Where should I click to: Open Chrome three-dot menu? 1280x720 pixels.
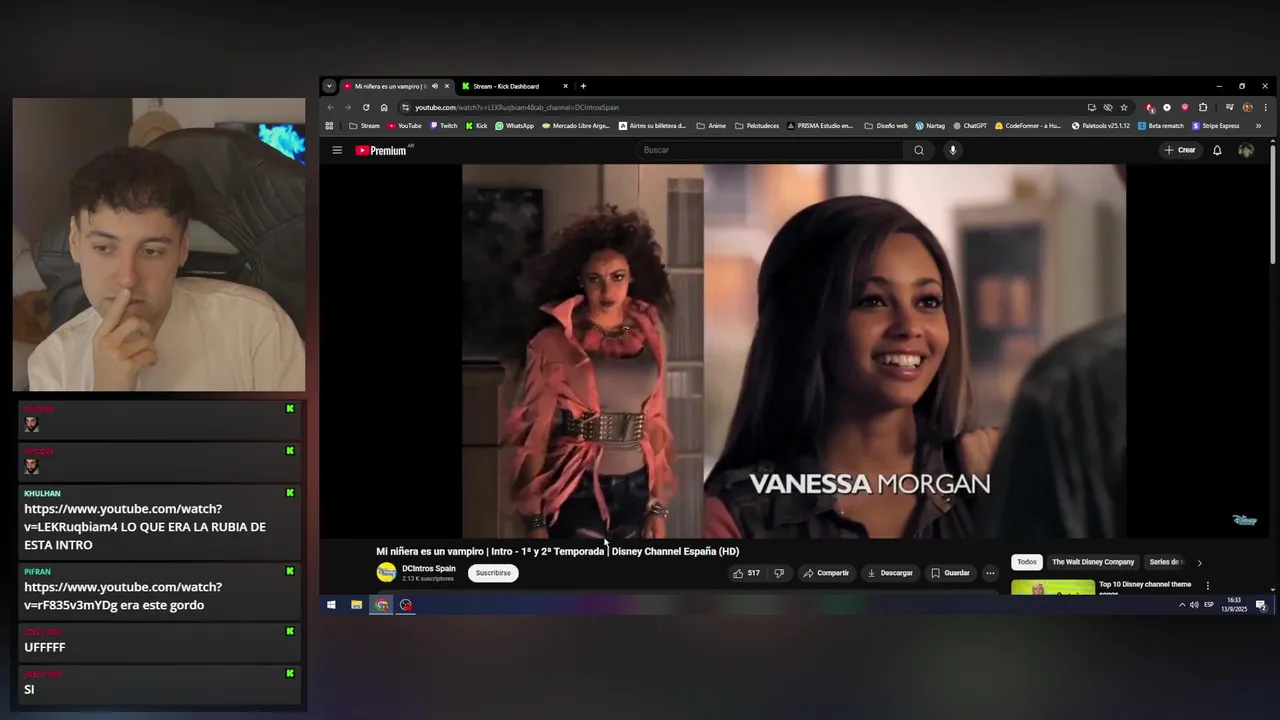pos(1265,107)
